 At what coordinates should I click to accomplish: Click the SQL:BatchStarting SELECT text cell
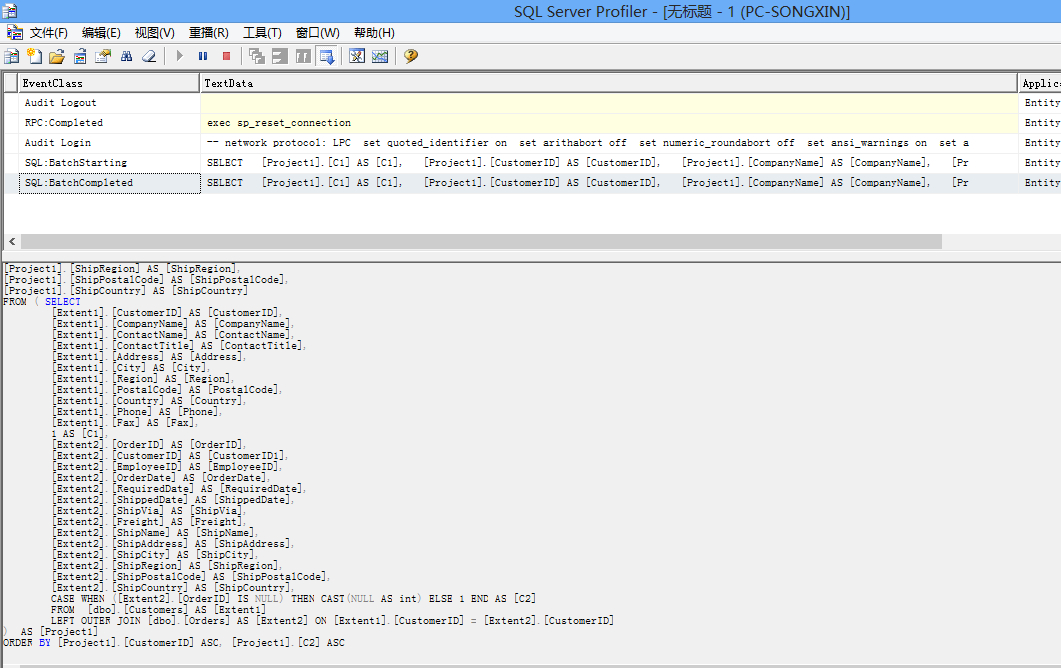point(608,162)
